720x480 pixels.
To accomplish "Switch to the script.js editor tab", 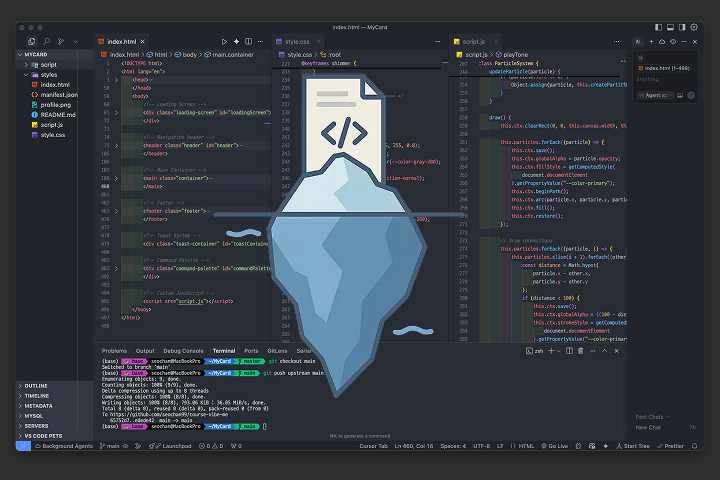I will point(473,41).
